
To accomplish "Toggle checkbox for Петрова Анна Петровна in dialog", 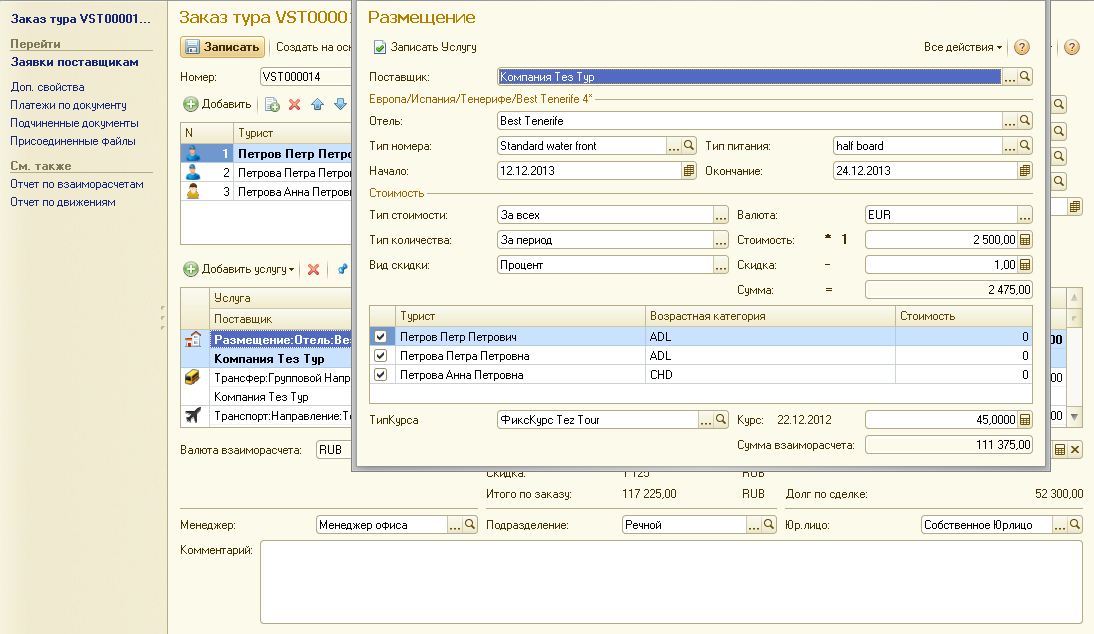I will click(x=380, y=375).
